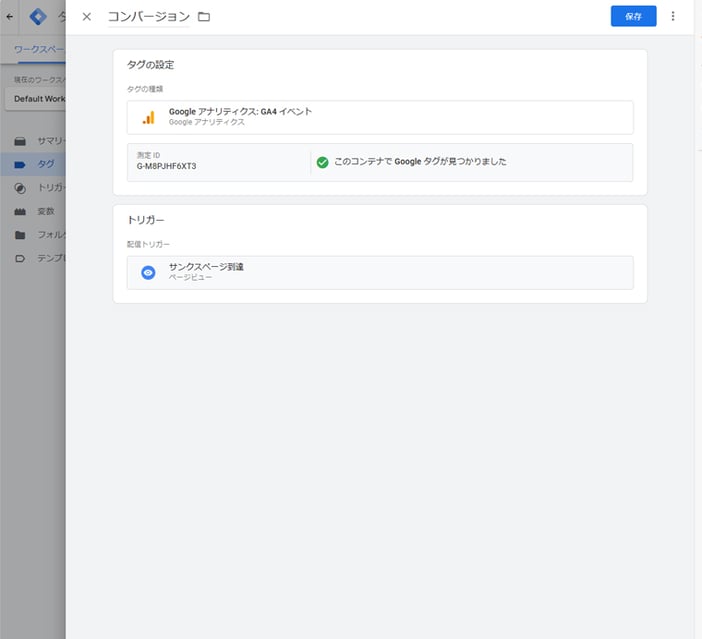Open トリガー in the left sidebar
The height and width of the screenshot is (639, 702).
click(33, 188)
